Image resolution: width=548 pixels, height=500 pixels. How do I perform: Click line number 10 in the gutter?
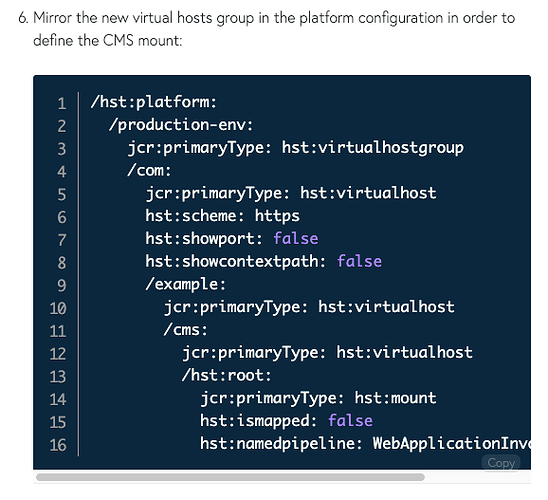point(58,309)
